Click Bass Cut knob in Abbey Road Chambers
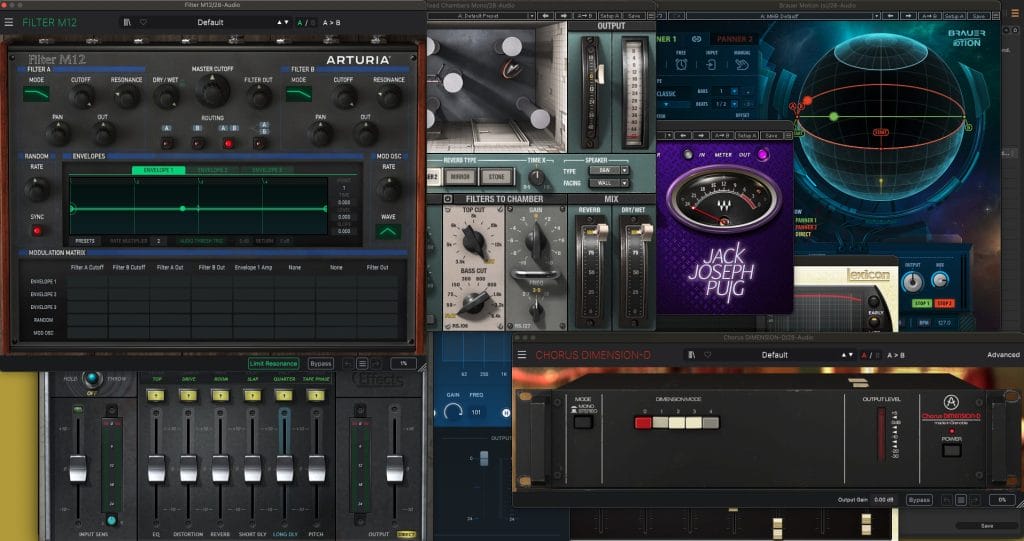 click(x=474, y=301)
